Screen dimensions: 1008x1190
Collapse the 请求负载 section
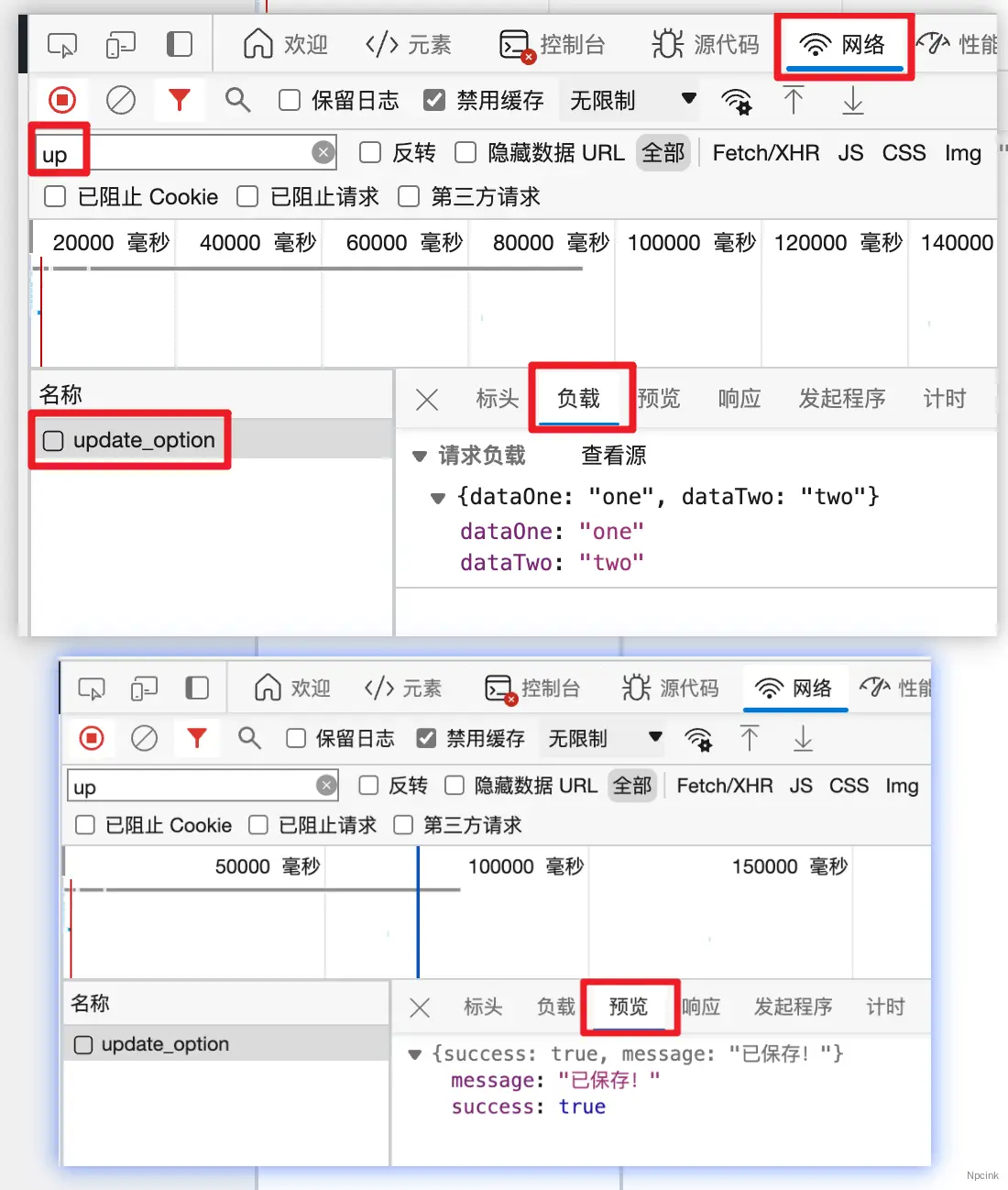(420, 456)
